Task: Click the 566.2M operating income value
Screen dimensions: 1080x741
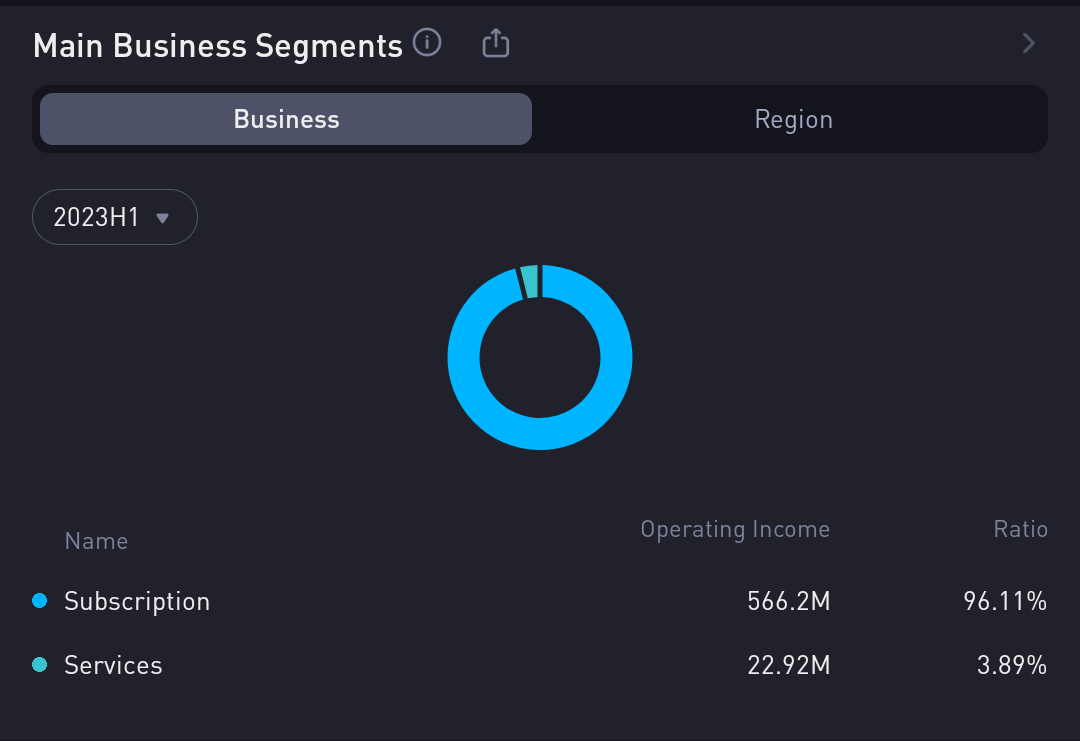Action: click(x=788, y=601)
